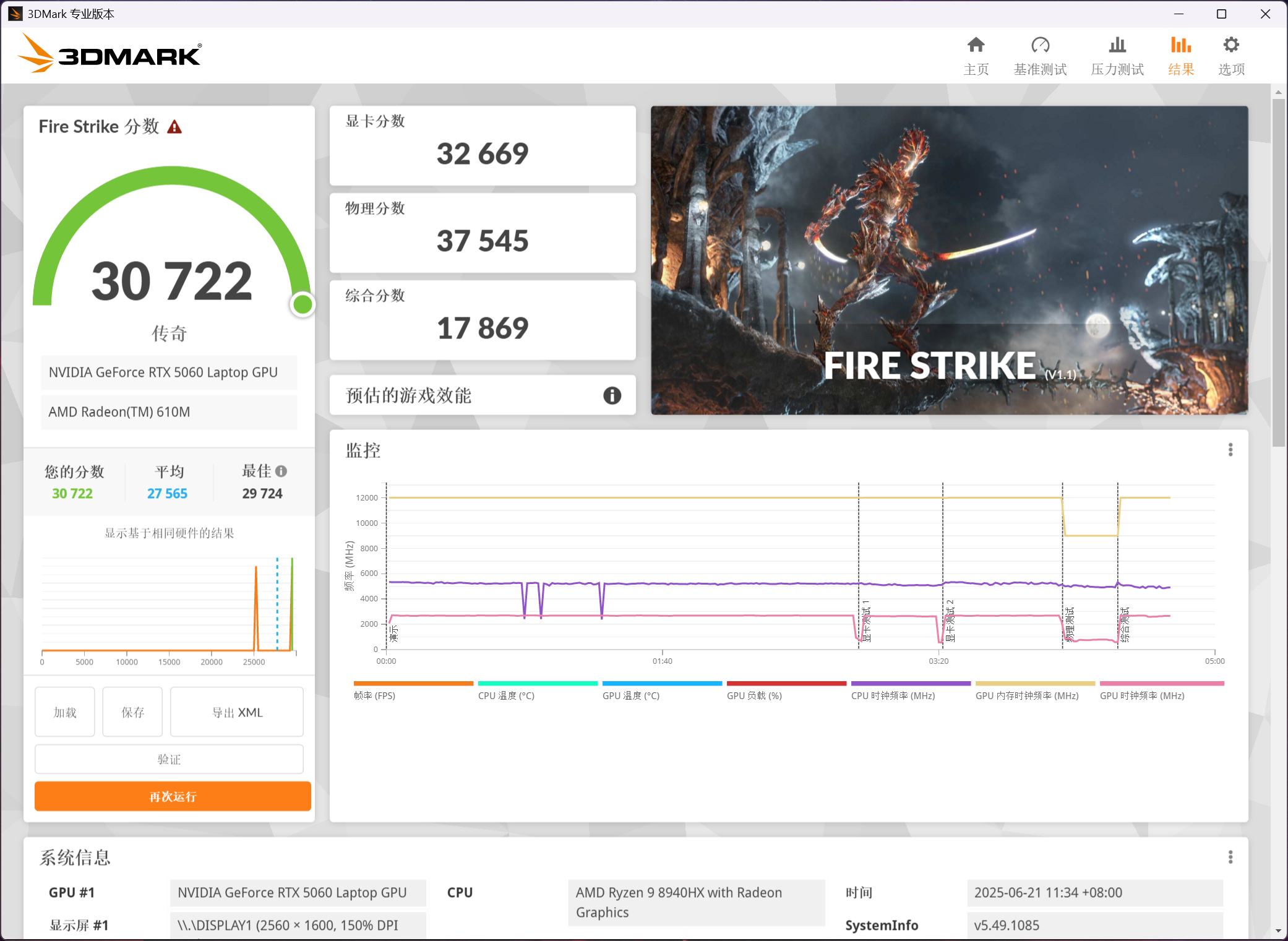Screen dimensions: 1288x941
Task: Click the 3DMark logo
Action: (109, 54)
